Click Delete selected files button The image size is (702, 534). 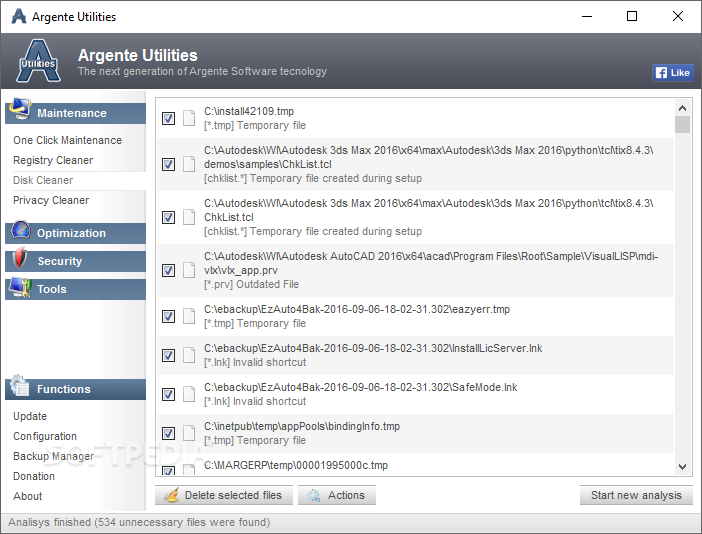tap(224, 495)
